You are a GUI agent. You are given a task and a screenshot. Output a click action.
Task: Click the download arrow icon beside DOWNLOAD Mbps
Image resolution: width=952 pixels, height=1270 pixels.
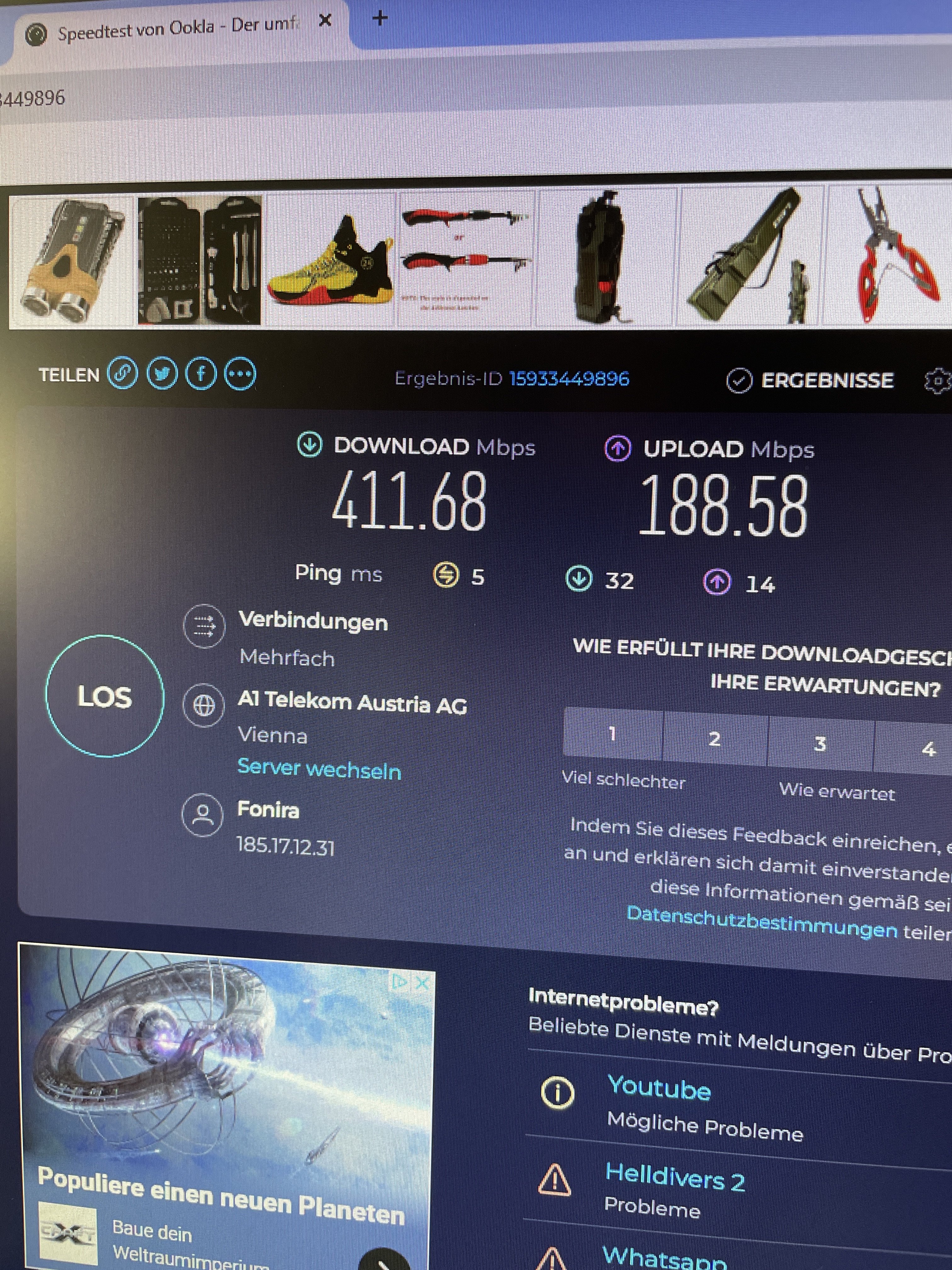pyautogui.click(x=310, y=445)
